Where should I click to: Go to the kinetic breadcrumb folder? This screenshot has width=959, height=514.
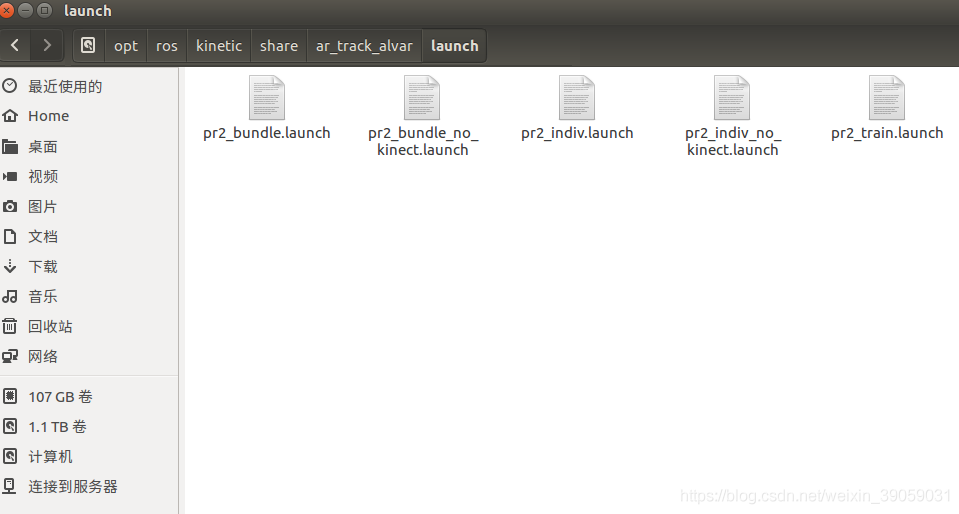tap(219, 46)
